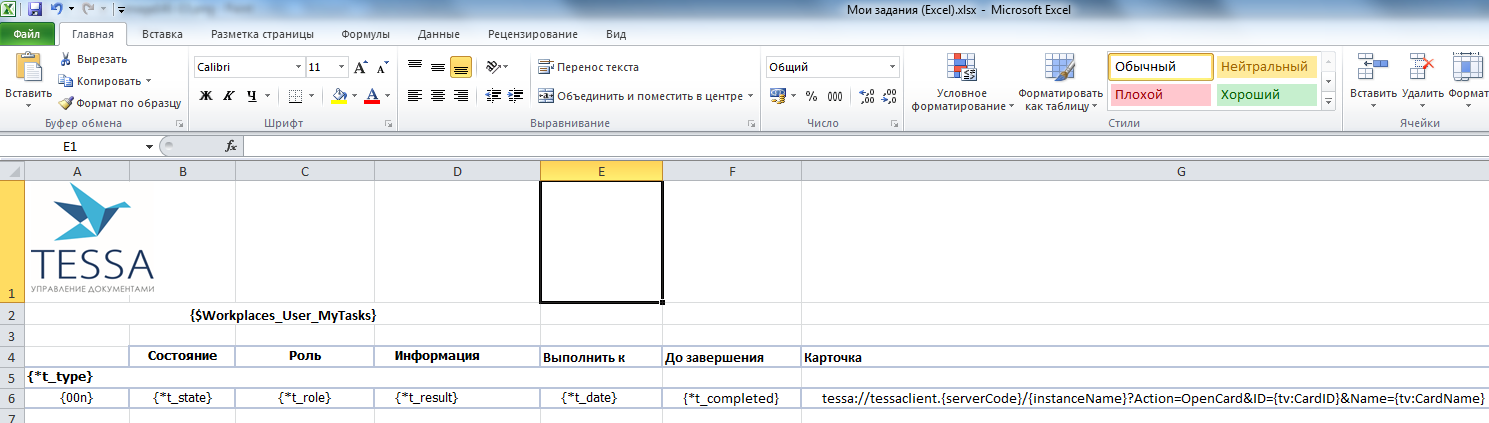The height and width of the screenshot is (423, 1489).
Task: Expand the number format dropdown (Общий)
Action: click(x=893, y=67)
